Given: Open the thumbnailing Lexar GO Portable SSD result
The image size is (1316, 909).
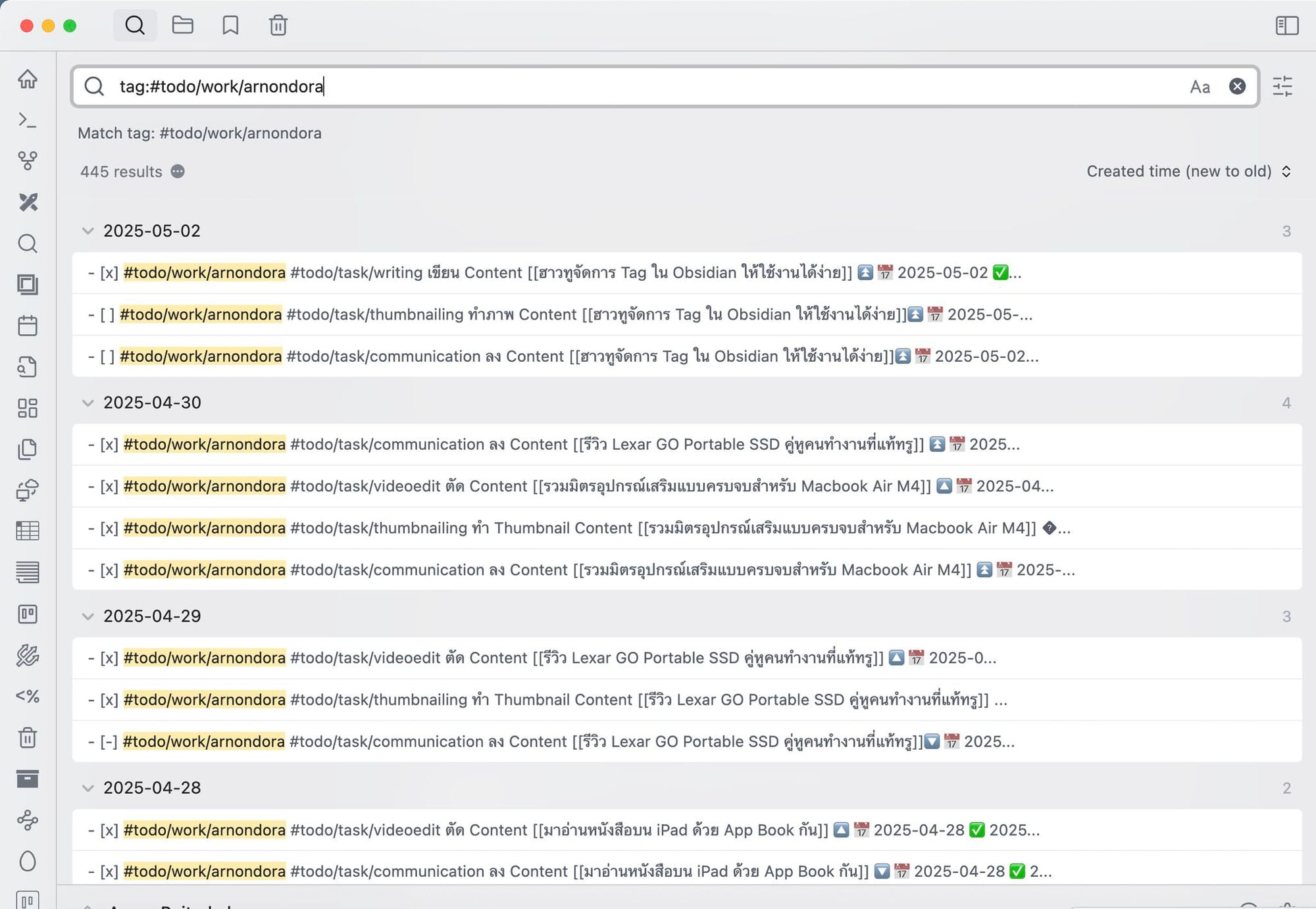Looking at the screenshot, I should 687,700.
